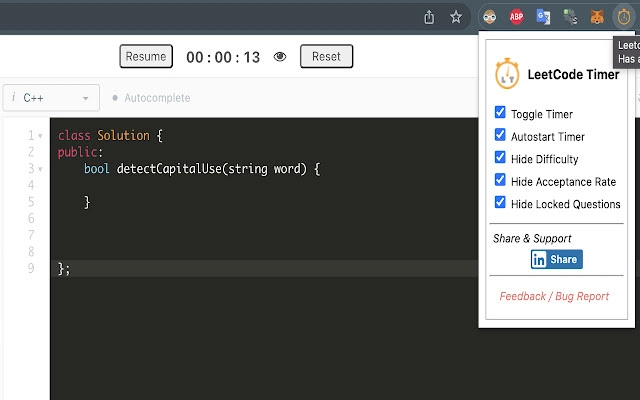Viewport: 640px width, 400px height.
Task: Collapse the code fold at line 1
Action: coord(40,136)
